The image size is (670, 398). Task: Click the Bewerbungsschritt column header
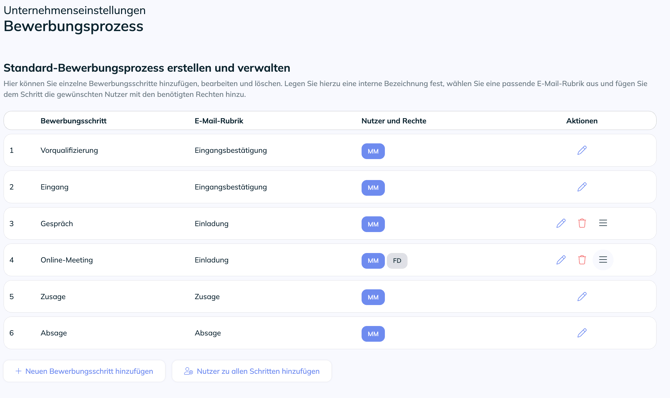click(73, 121)
